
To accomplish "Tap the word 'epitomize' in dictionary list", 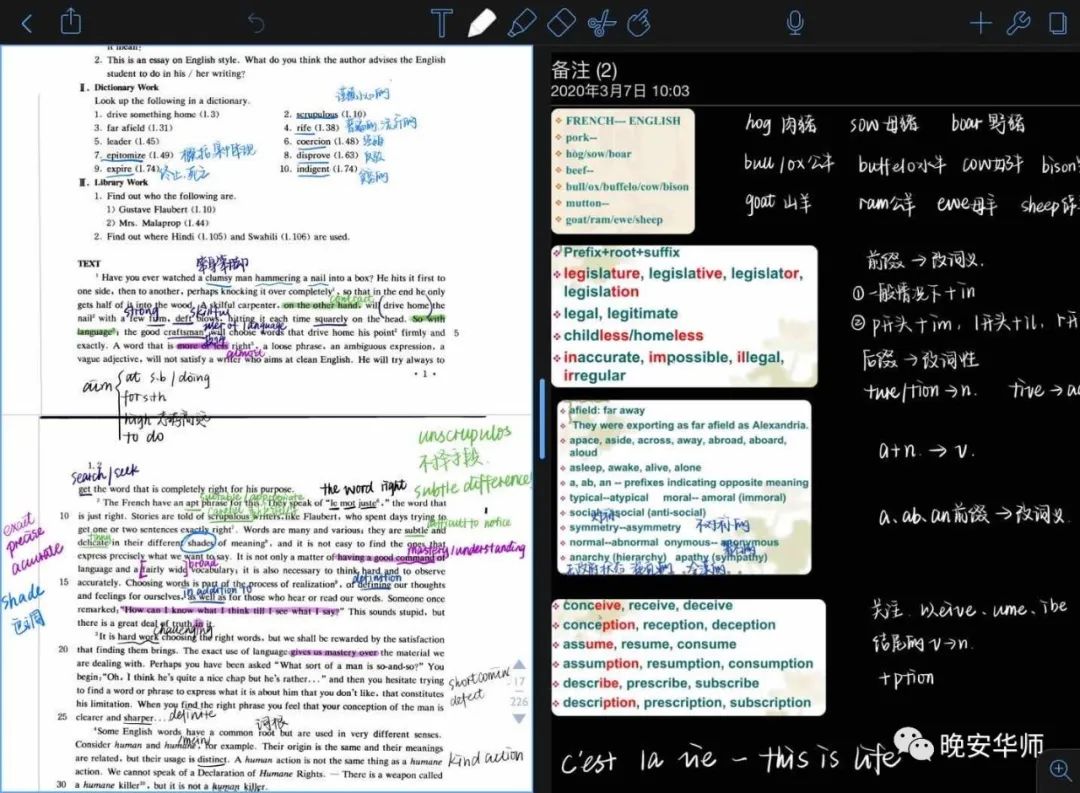I will point(125,155).
